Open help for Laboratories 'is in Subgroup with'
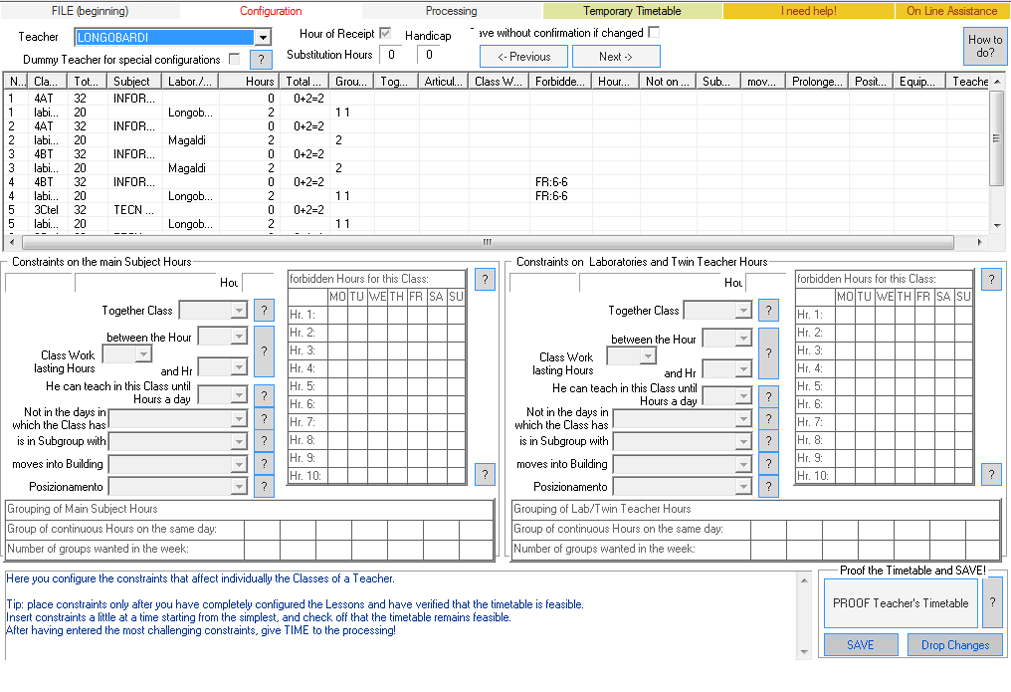 point(768,441)
